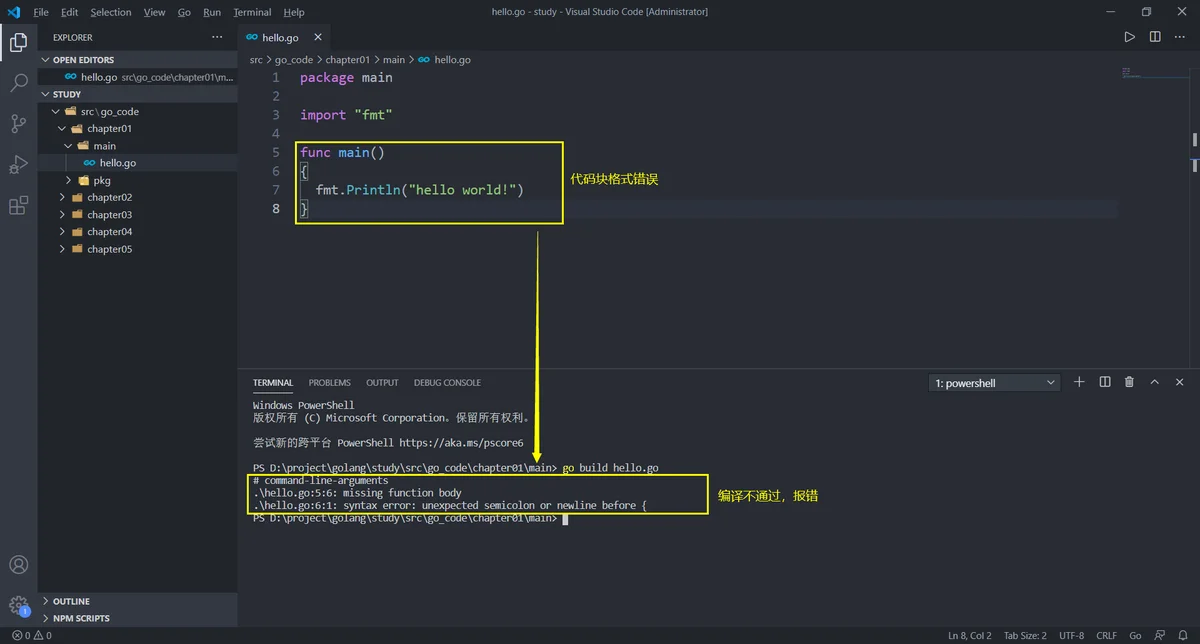1200x644 pixels.
Task: Open the Edit menu
Action: pyautogui.click(x=69, y=12)
